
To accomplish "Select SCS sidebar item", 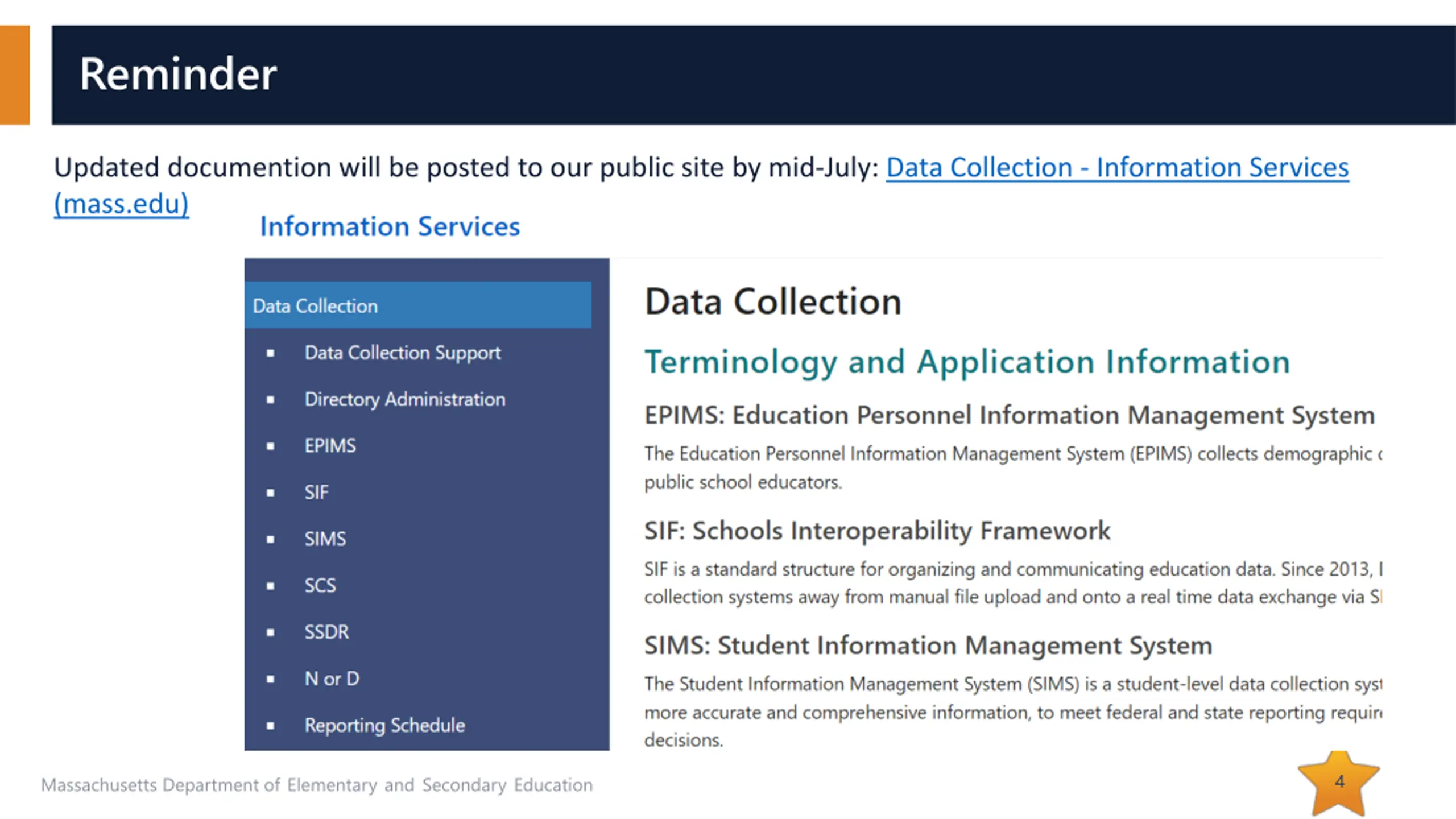I will point(320,586).
